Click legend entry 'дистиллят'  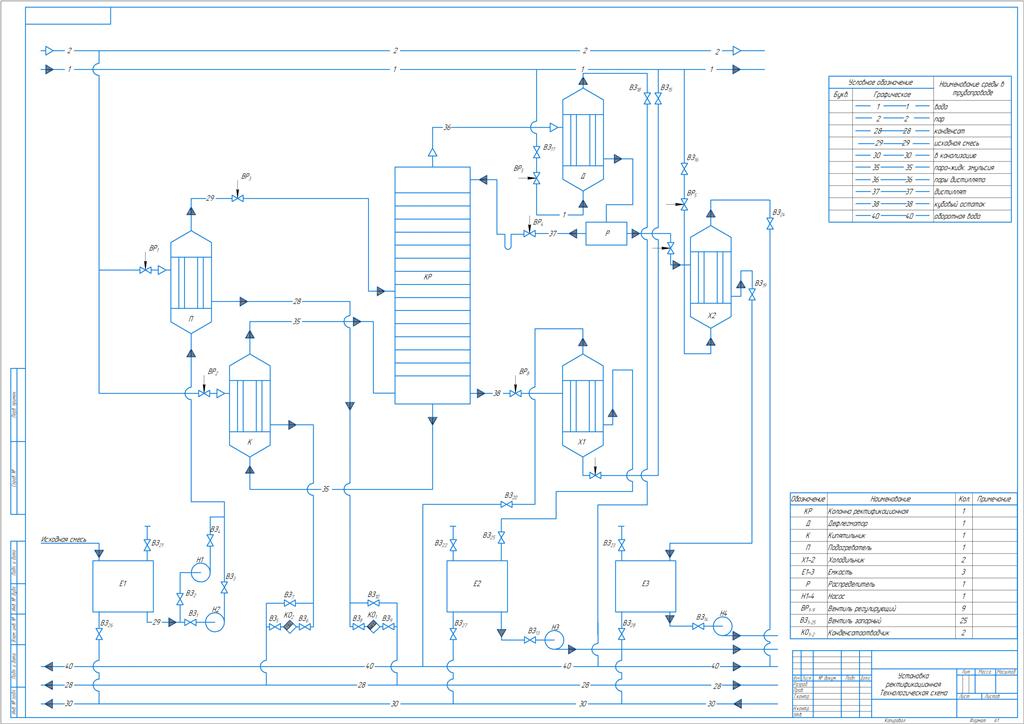(x=951, y=192)
